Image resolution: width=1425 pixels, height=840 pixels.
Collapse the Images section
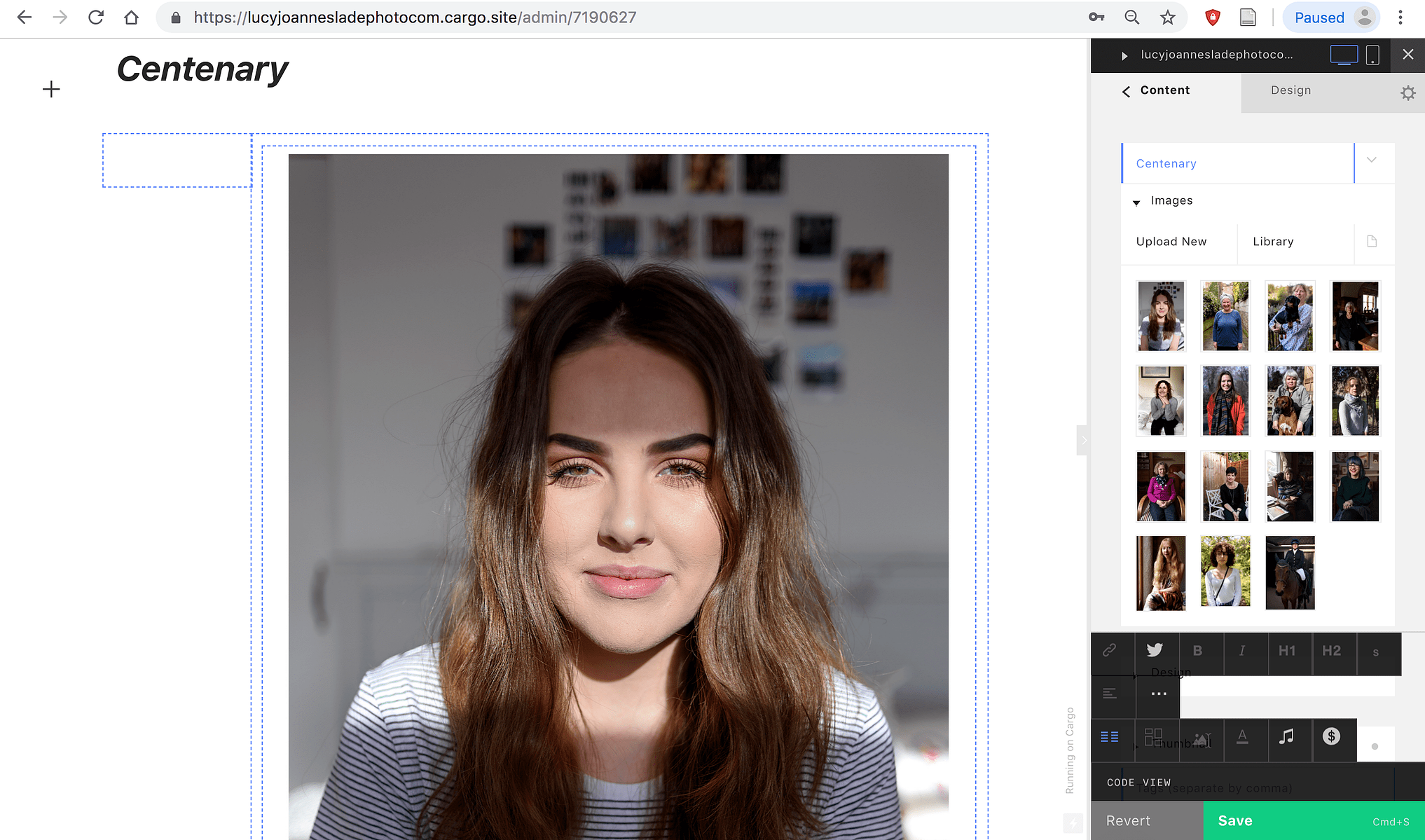tap(1136, 202)
